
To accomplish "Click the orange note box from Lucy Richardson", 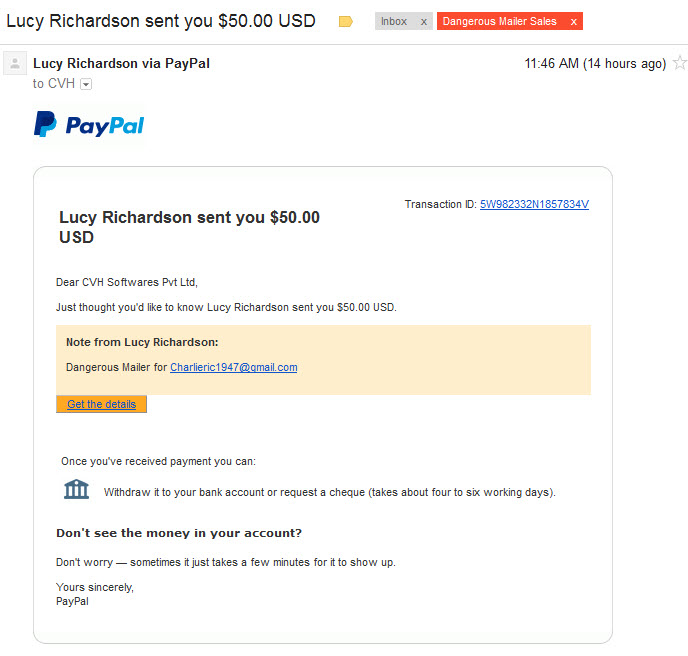I will [323, 360].
